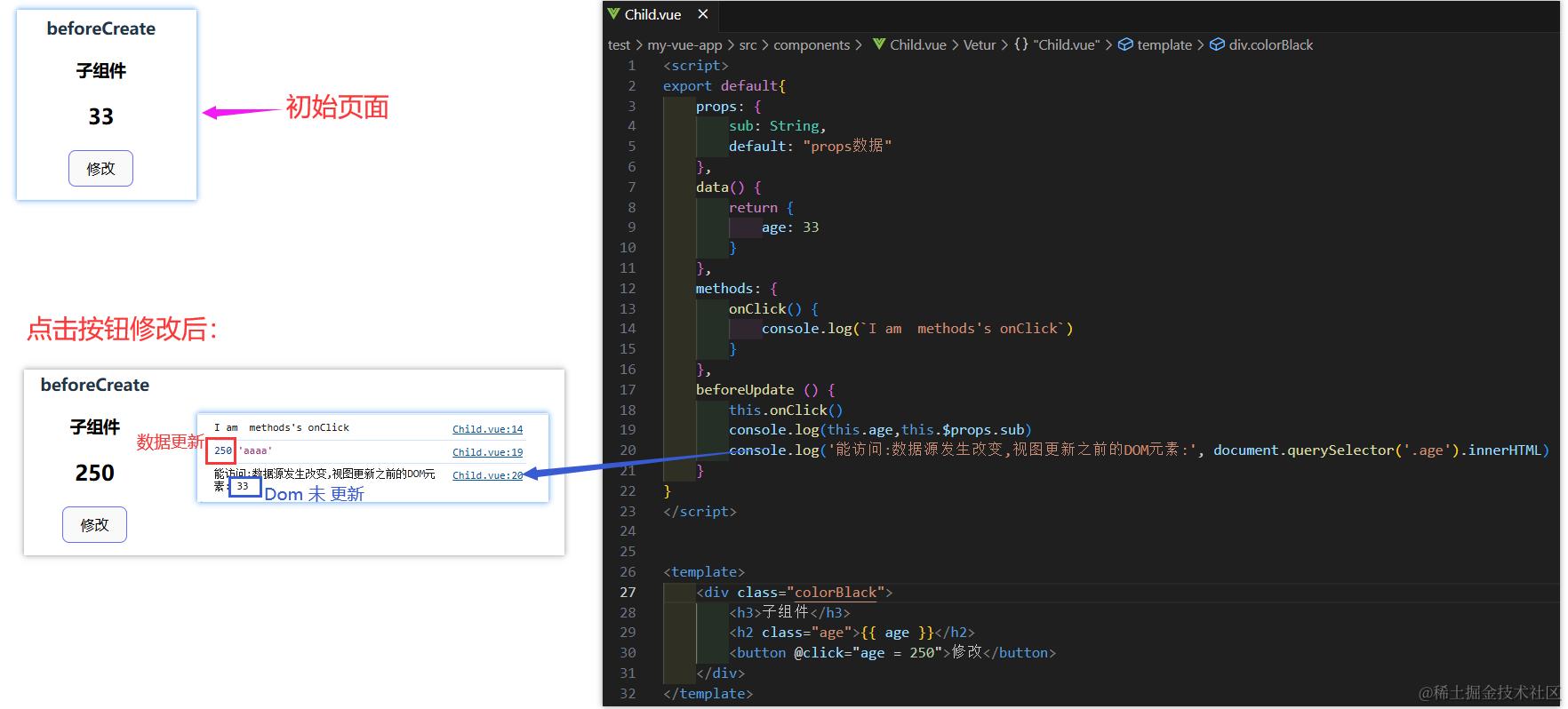Click line number 27 in gutter
The width and height of the screenshot is (1568, 709).
click(x=628, y=593)
